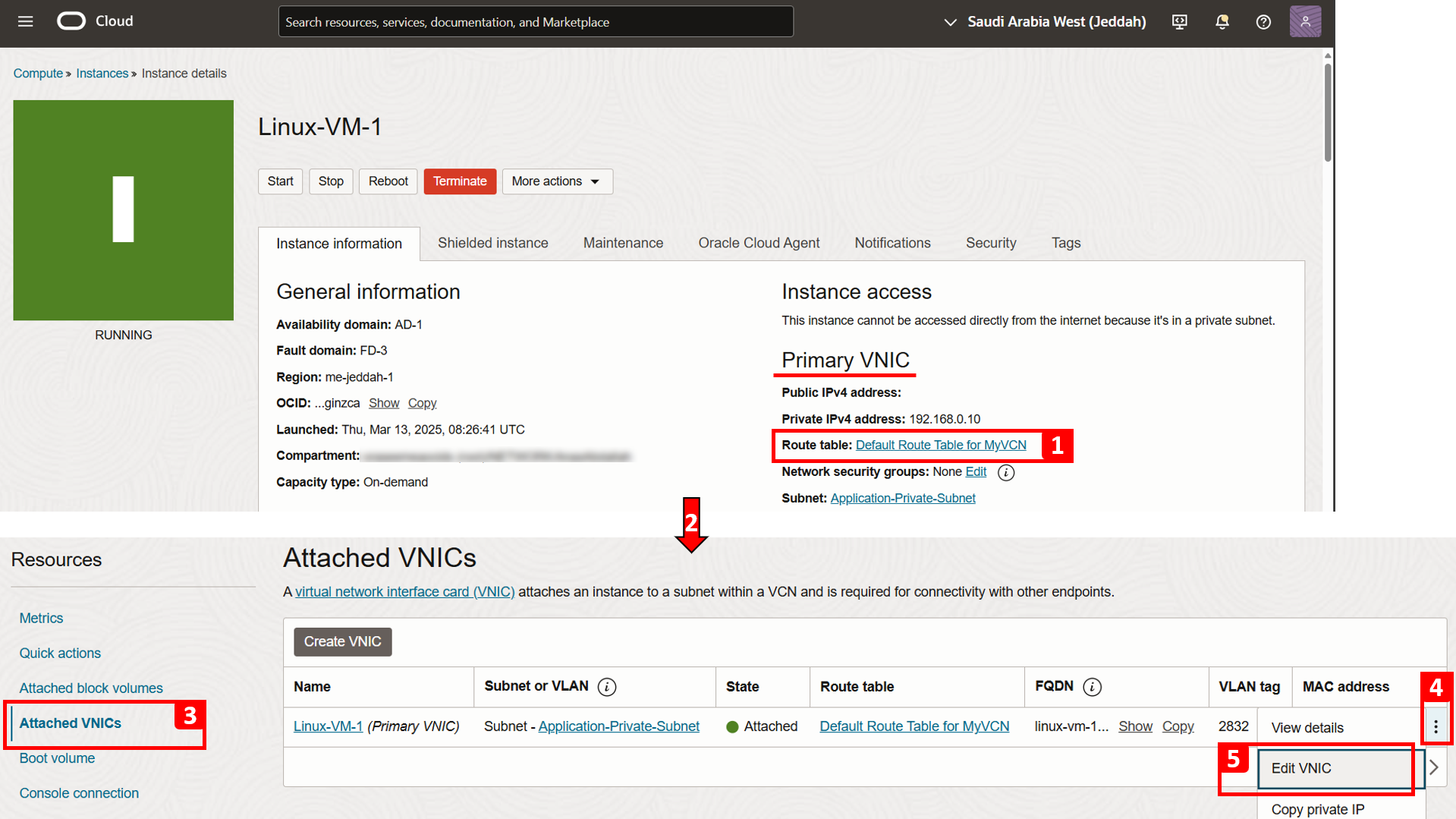This screenshot has height=819, width=1456.
Task: Switch to the Notifications tab
Action: [892, 243]
